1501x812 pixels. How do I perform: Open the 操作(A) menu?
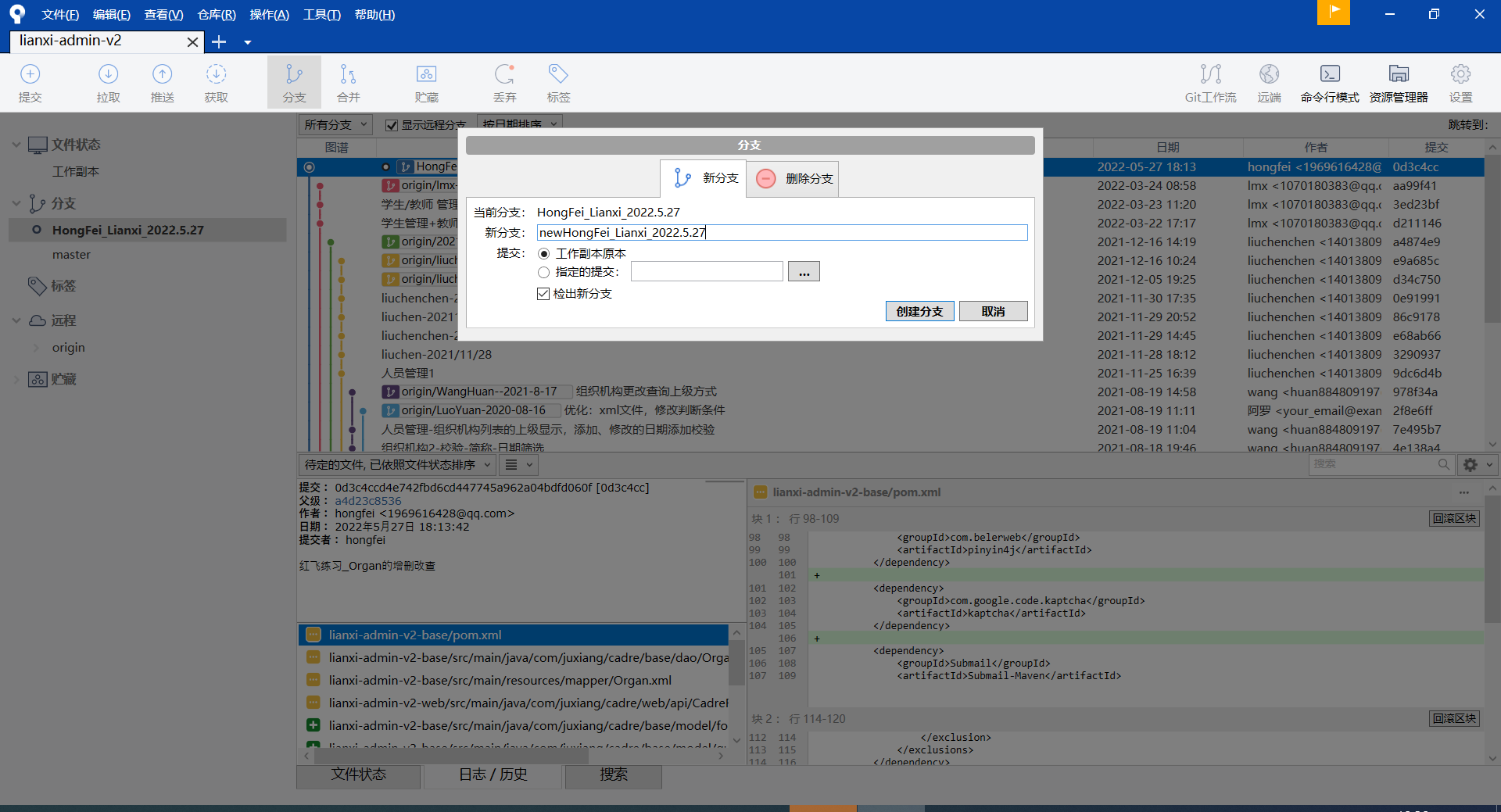(x=269, y=15)
